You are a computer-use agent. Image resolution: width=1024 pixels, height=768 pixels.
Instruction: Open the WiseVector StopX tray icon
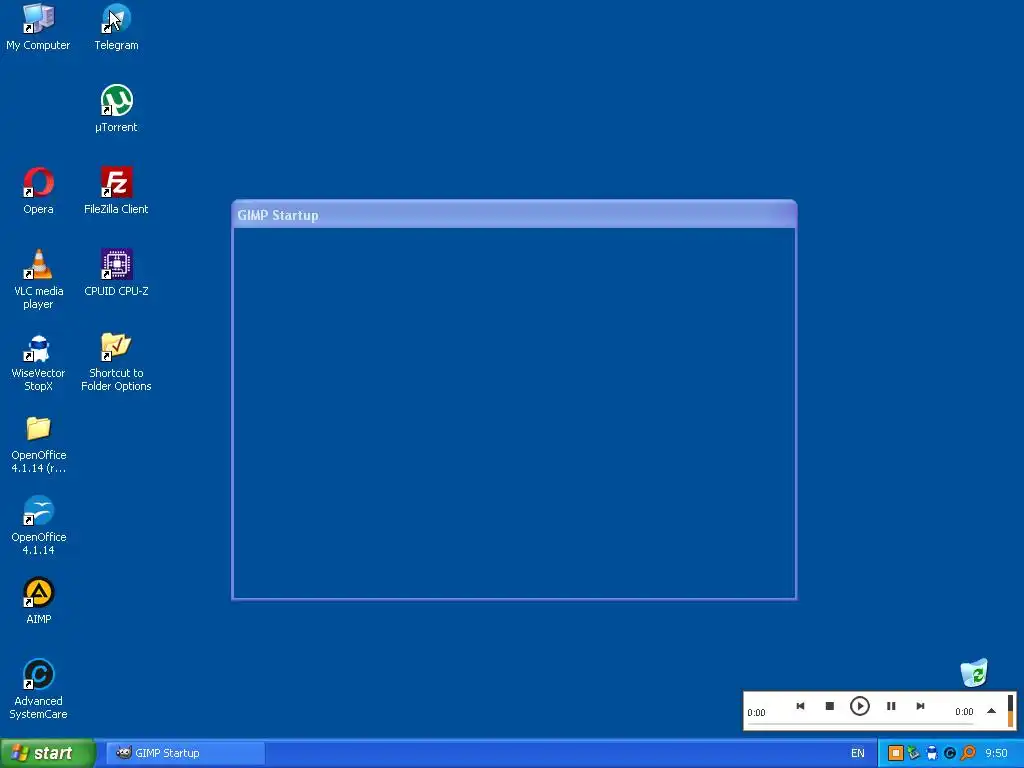pos(932,753)
